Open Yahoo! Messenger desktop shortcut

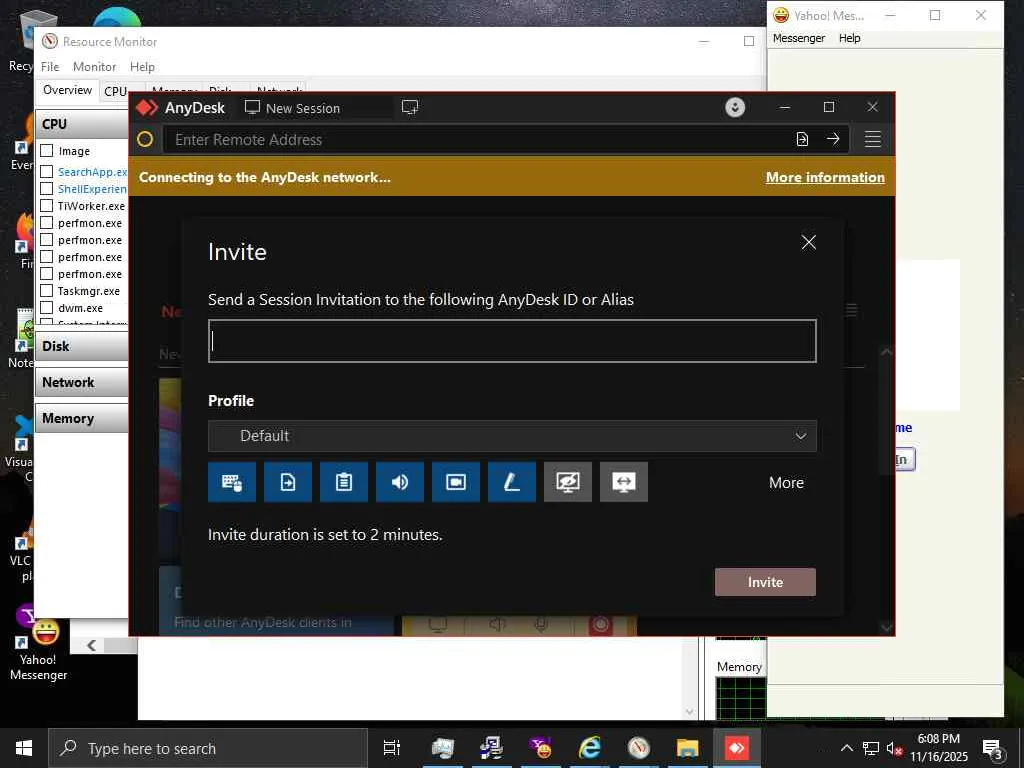(x=38, y=643)
